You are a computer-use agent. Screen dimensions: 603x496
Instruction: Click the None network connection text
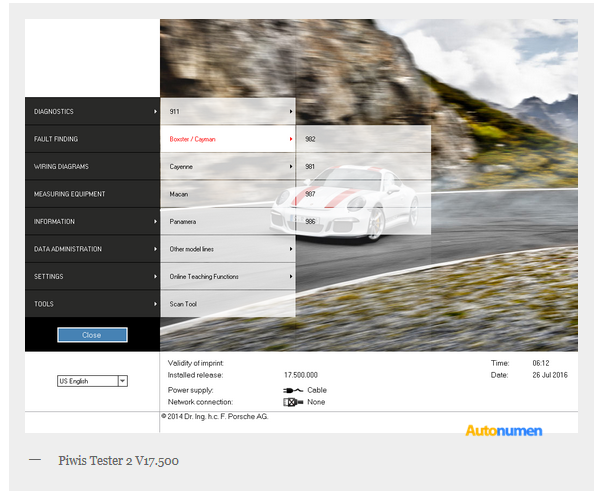click(x=316, y=402)
